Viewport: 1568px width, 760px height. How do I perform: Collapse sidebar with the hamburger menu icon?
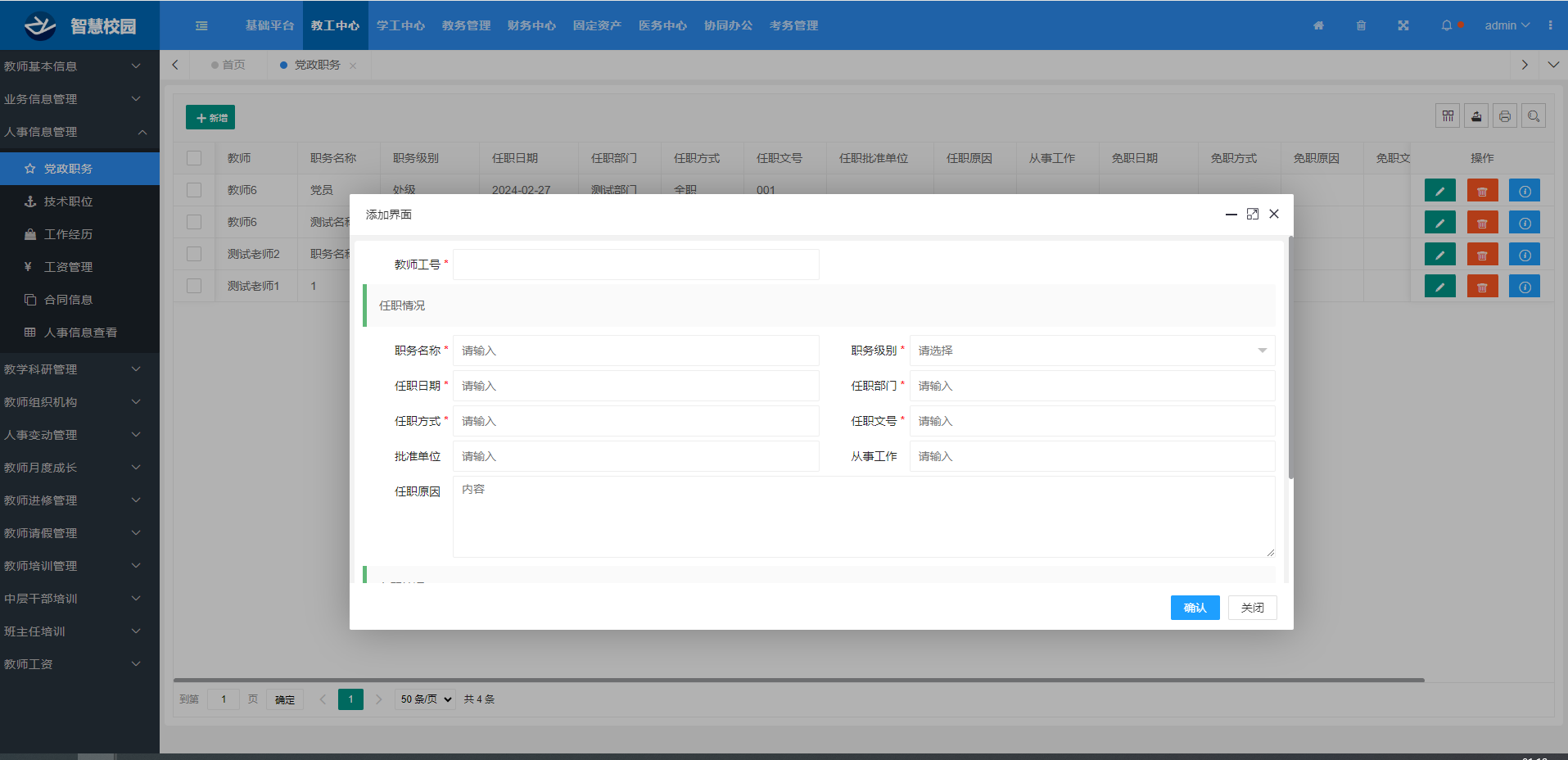201,25
